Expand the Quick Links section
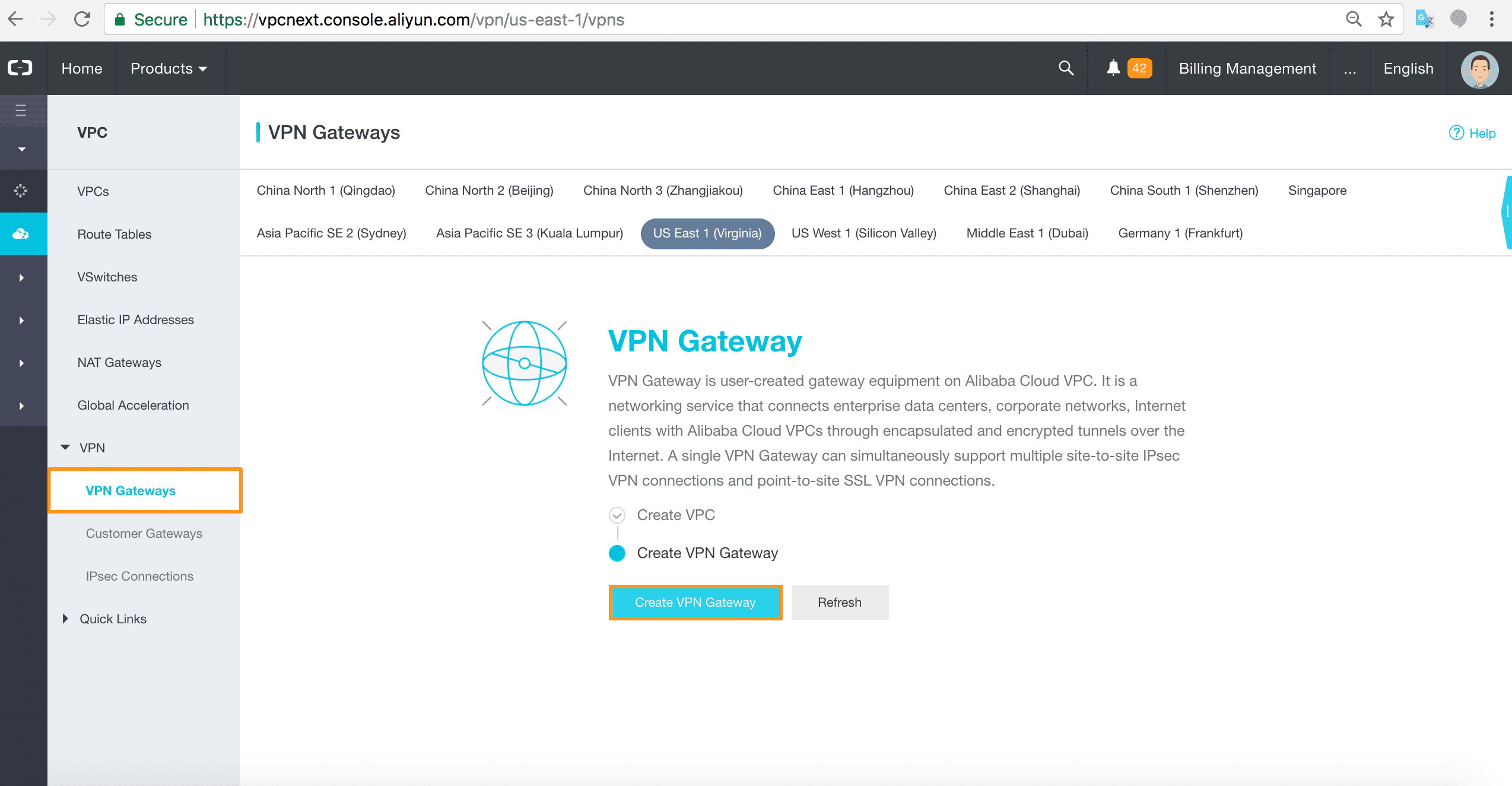The image size is (1512, 786). click(65, 619)
